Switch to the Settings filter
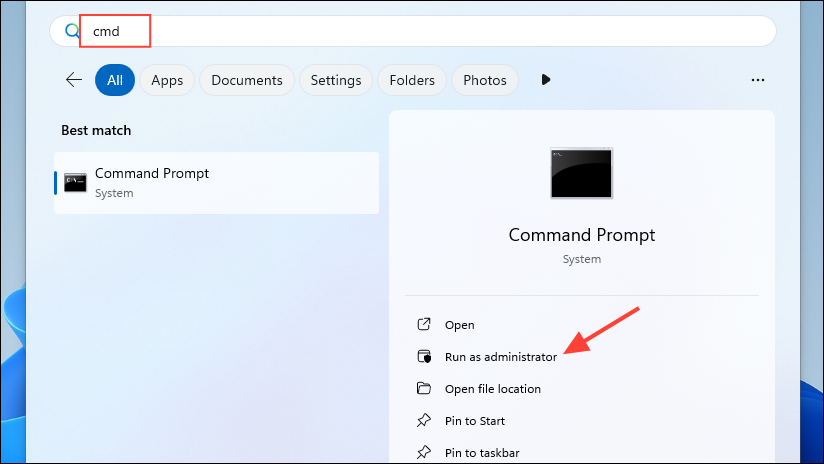Image resolution: width=824 pixels, height=464 pixels. pyautogui.click(x=336, y=80)
